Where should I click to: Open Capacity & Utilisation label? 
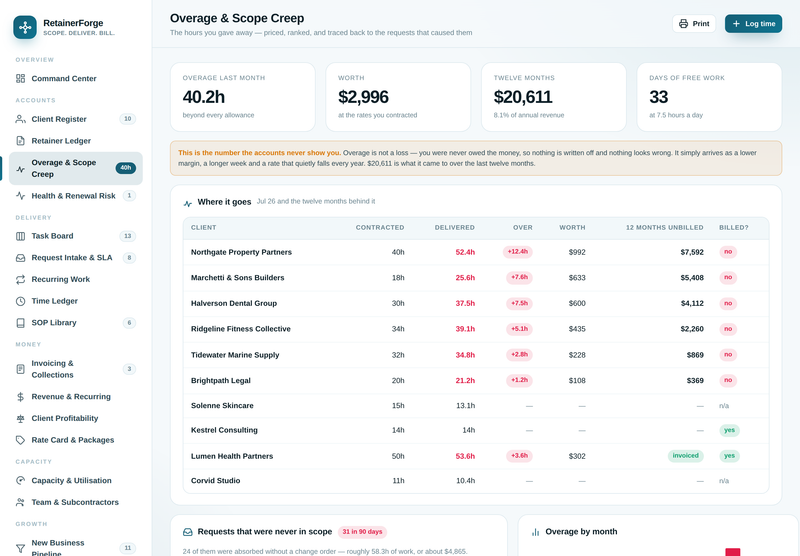coord(71,481)
